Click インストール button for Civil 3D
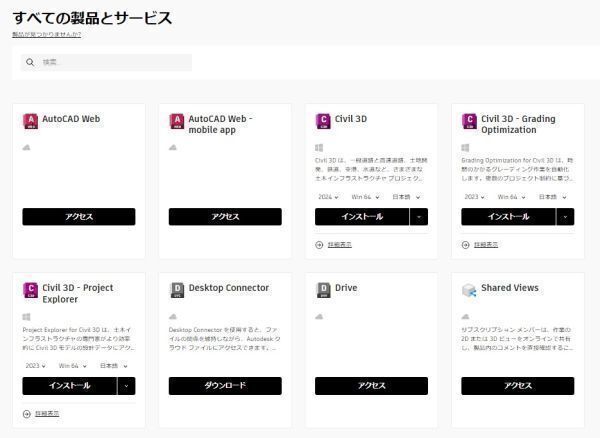 click(x=362, y=217)
